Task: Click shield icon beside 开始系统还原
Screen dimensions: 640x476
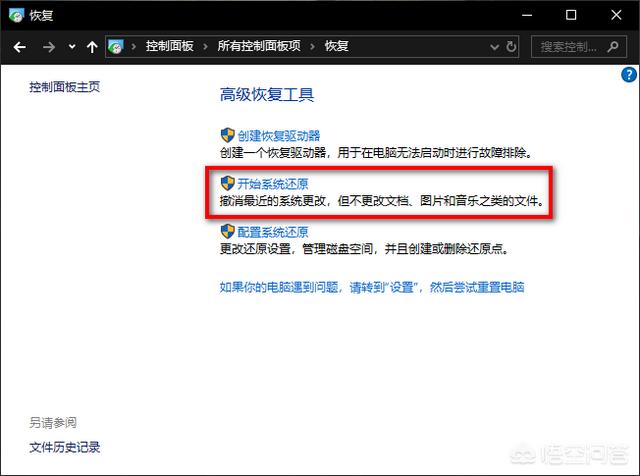Action: pyautogui.click(x=227, y=183)
